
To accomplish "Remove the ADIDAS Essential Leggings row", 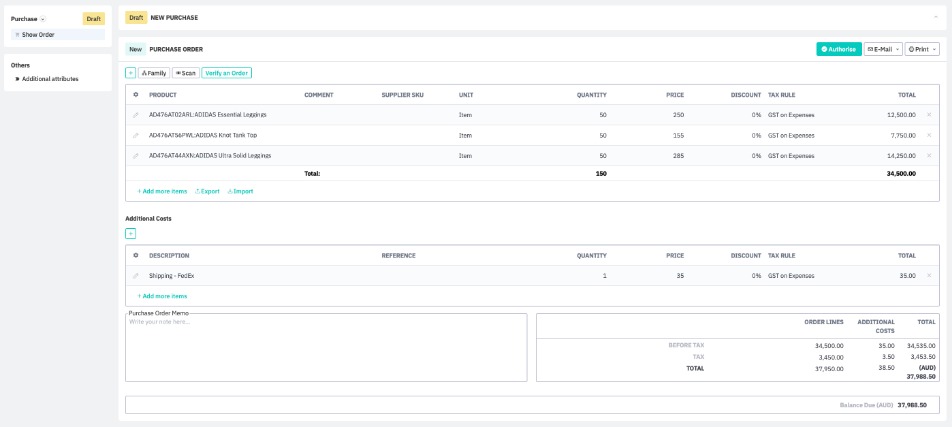I will pos(929,115).
